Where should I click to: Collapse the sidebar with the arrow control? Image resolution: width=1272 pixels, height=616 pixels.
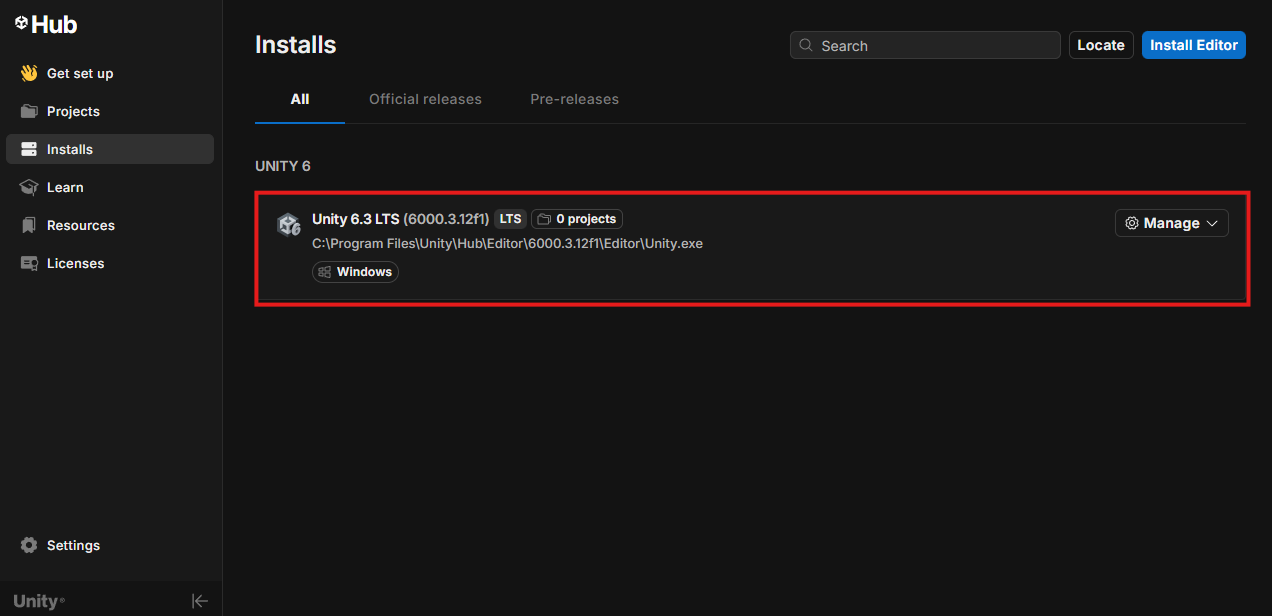[x=200, y=600]
